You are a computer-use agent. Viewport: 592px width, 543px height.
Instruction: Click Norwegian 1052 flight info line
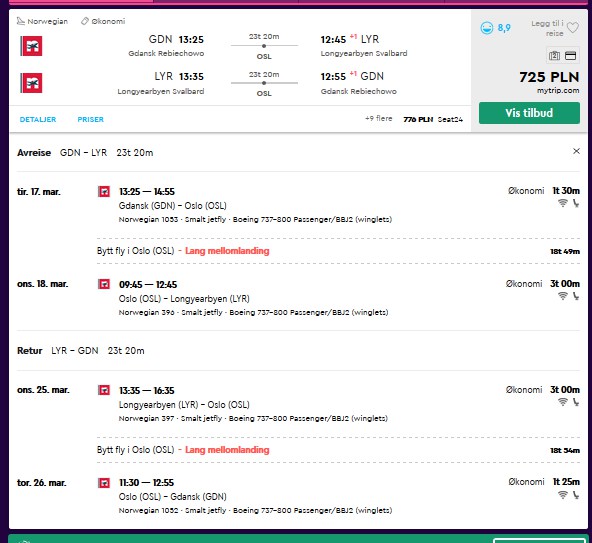[255, 511]
